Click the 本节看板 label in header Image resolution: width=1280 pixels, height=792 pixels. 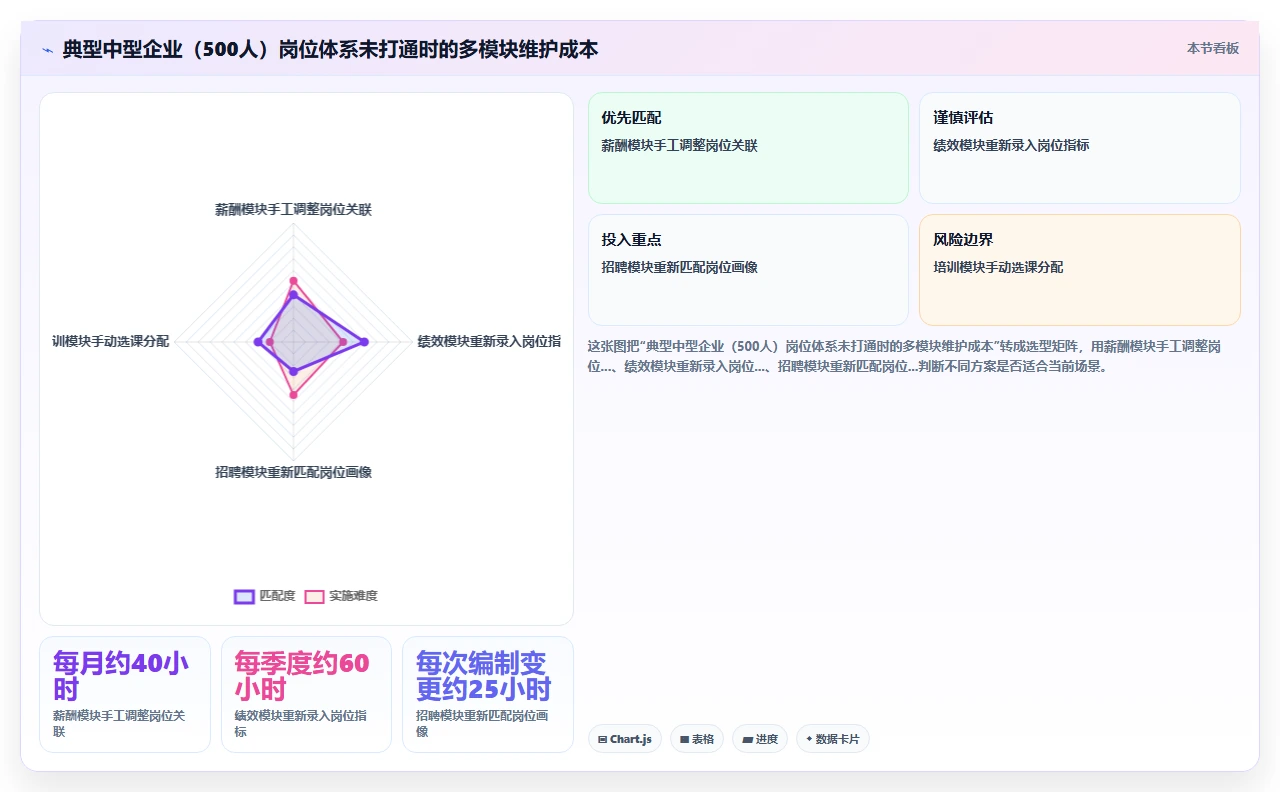point(1212,48)
